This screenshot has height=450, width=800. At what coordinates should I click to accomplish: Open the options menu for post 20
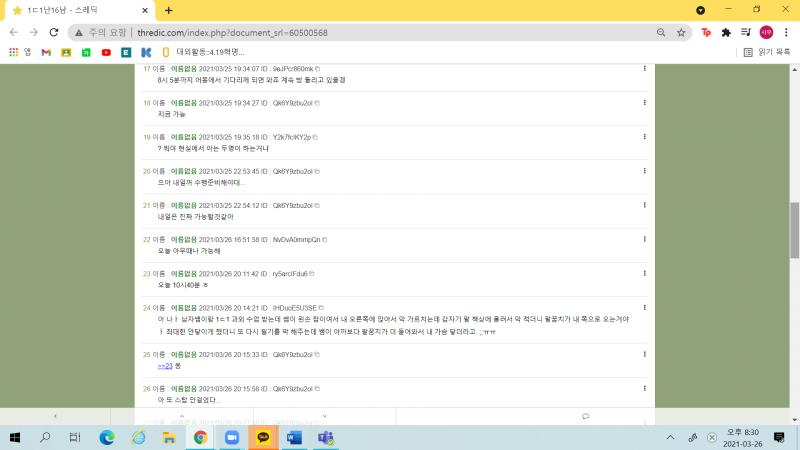click(644, 171)
